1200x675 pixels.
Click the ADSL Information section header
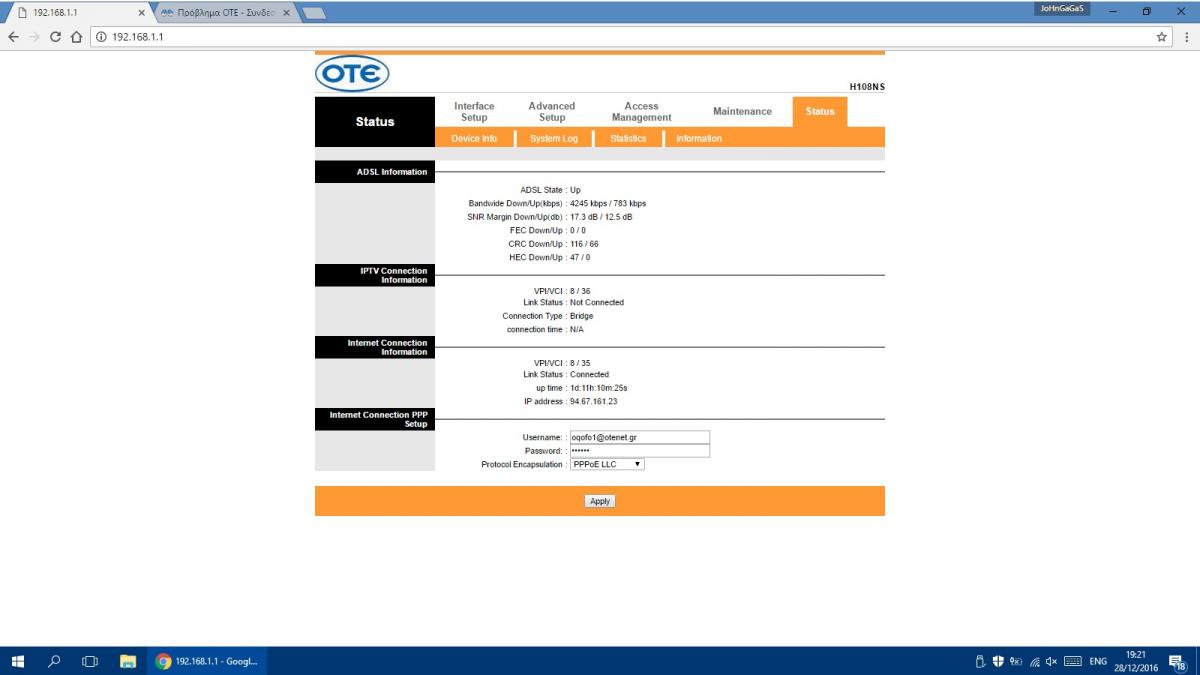pyautogui.click(x=375, y=172)
